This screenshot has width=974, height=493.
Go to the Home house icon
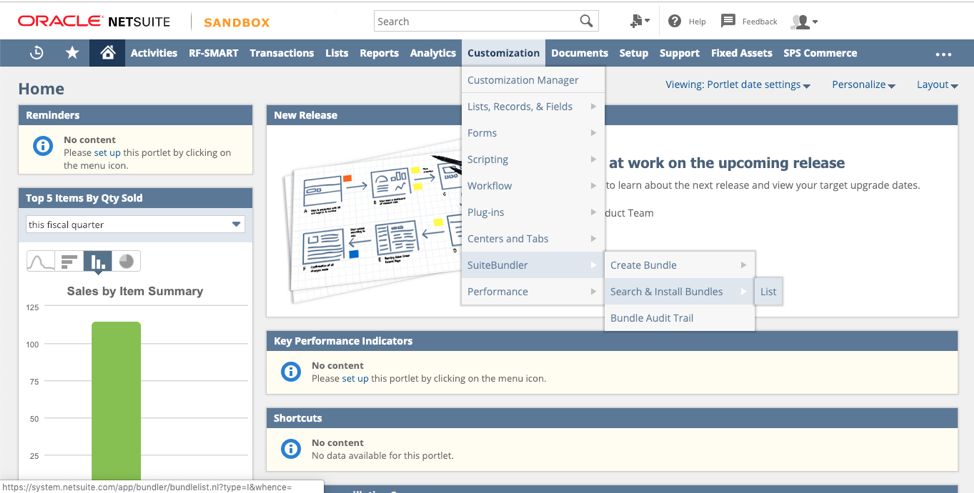point(107,53)
